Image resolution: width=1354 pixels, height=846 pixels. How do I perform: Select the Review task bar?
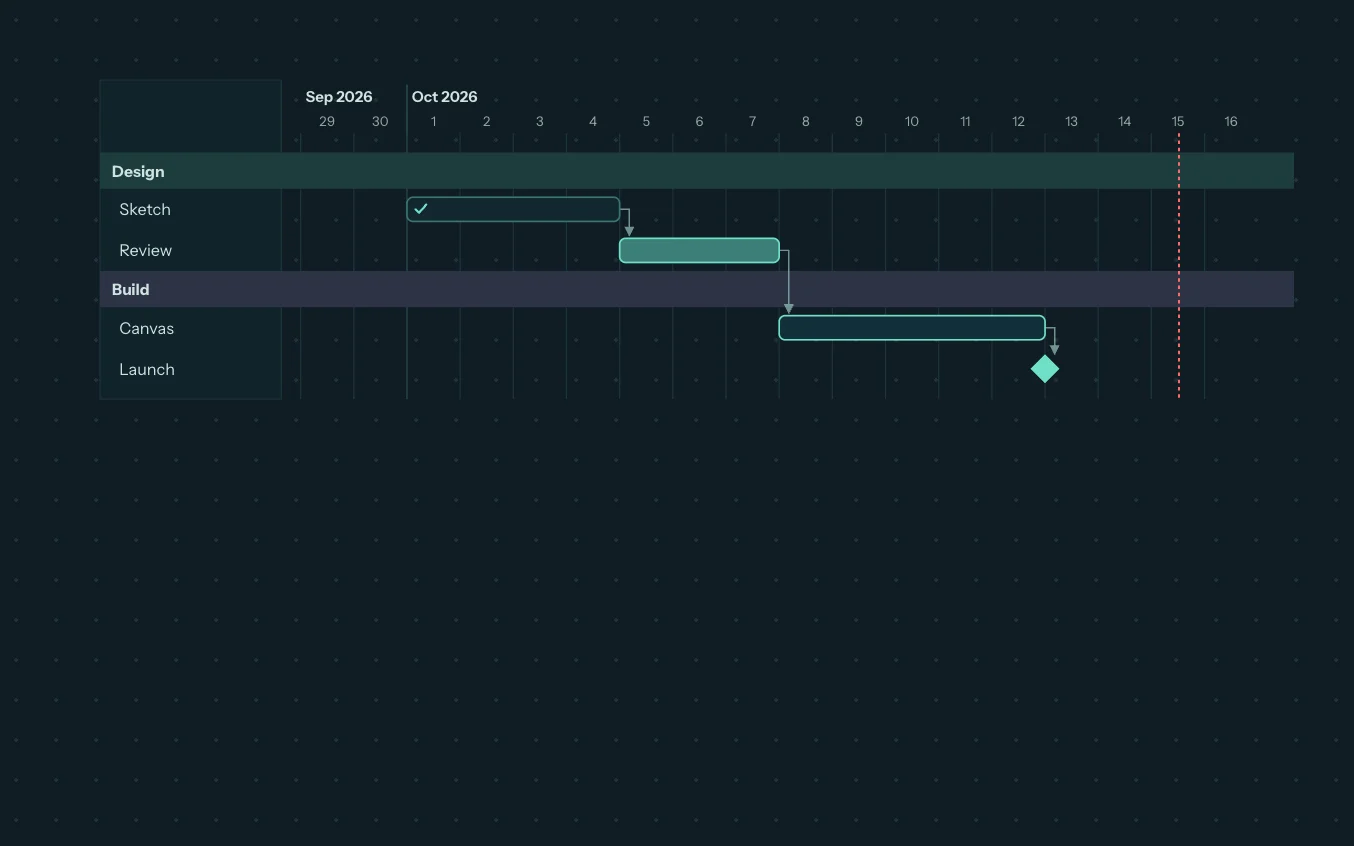pyautogui.click(x=699, y=250)
